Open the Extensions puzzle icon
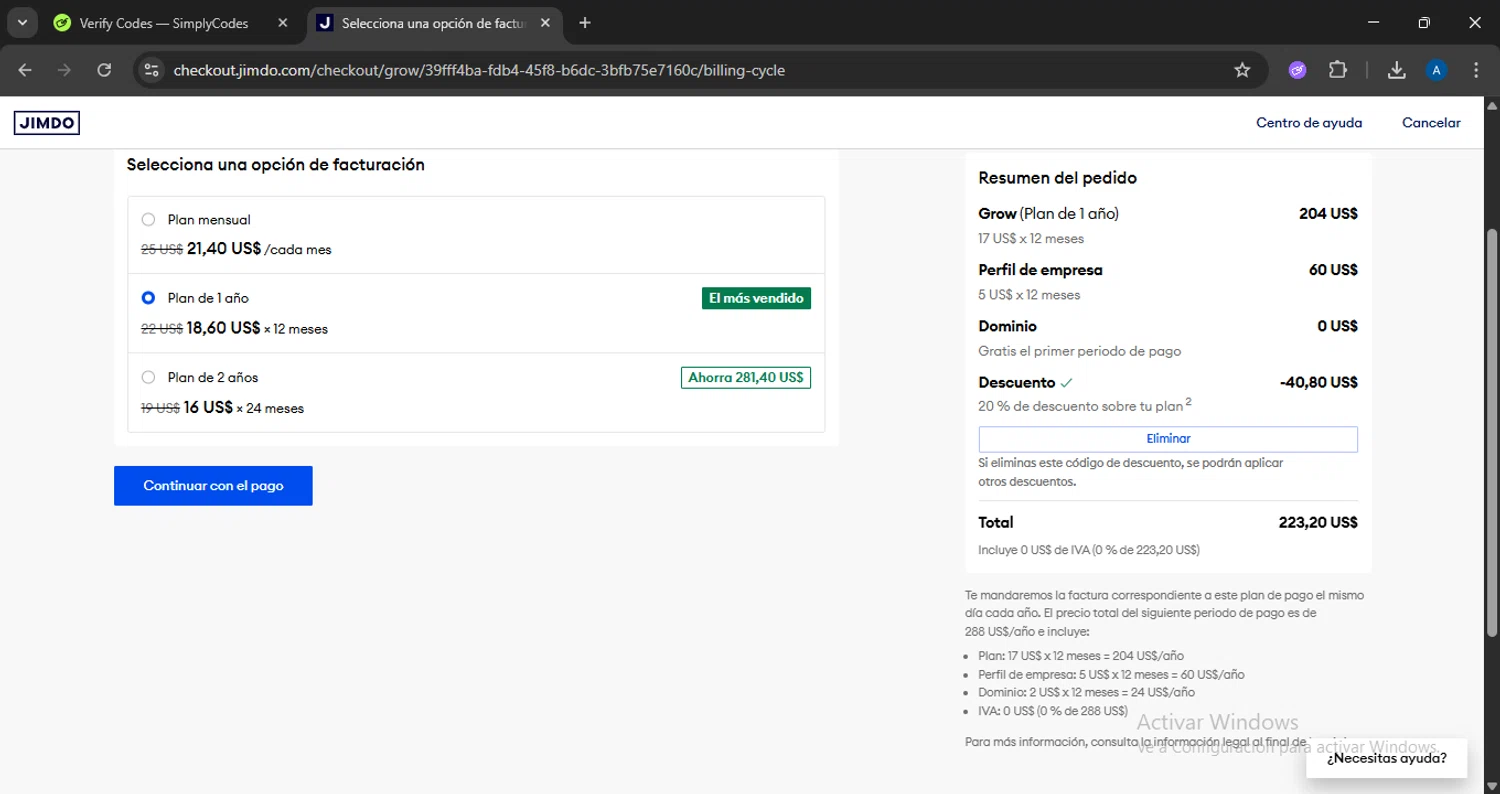 click(x=1338, y=70)
